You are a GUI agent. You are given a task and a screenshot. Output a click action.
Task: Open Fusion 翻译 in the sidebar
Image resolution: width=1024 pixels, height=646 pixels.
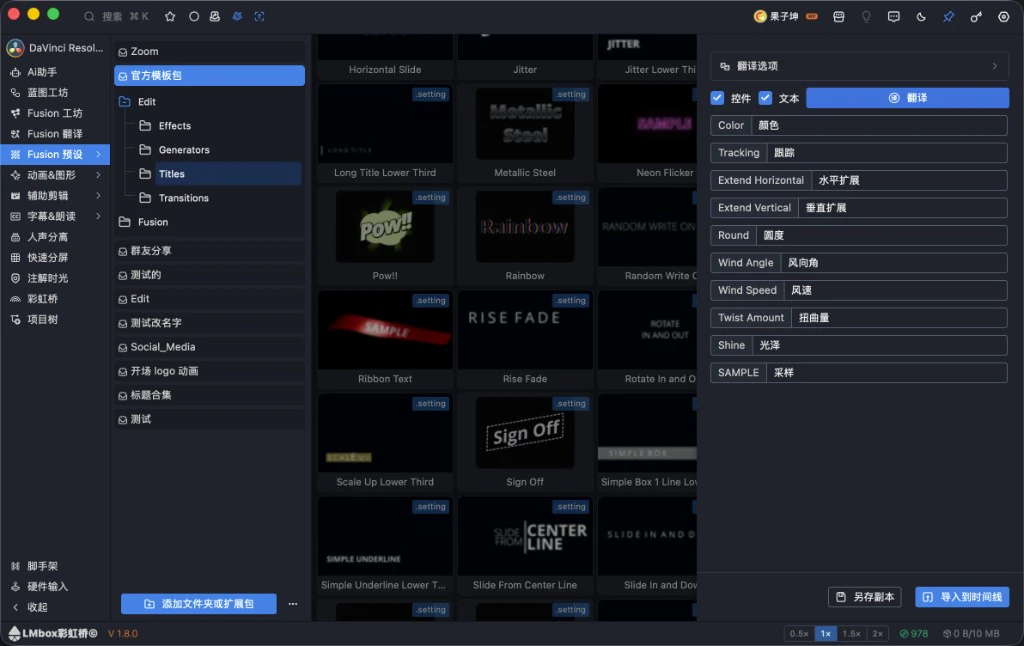click(x=56, y=134)
